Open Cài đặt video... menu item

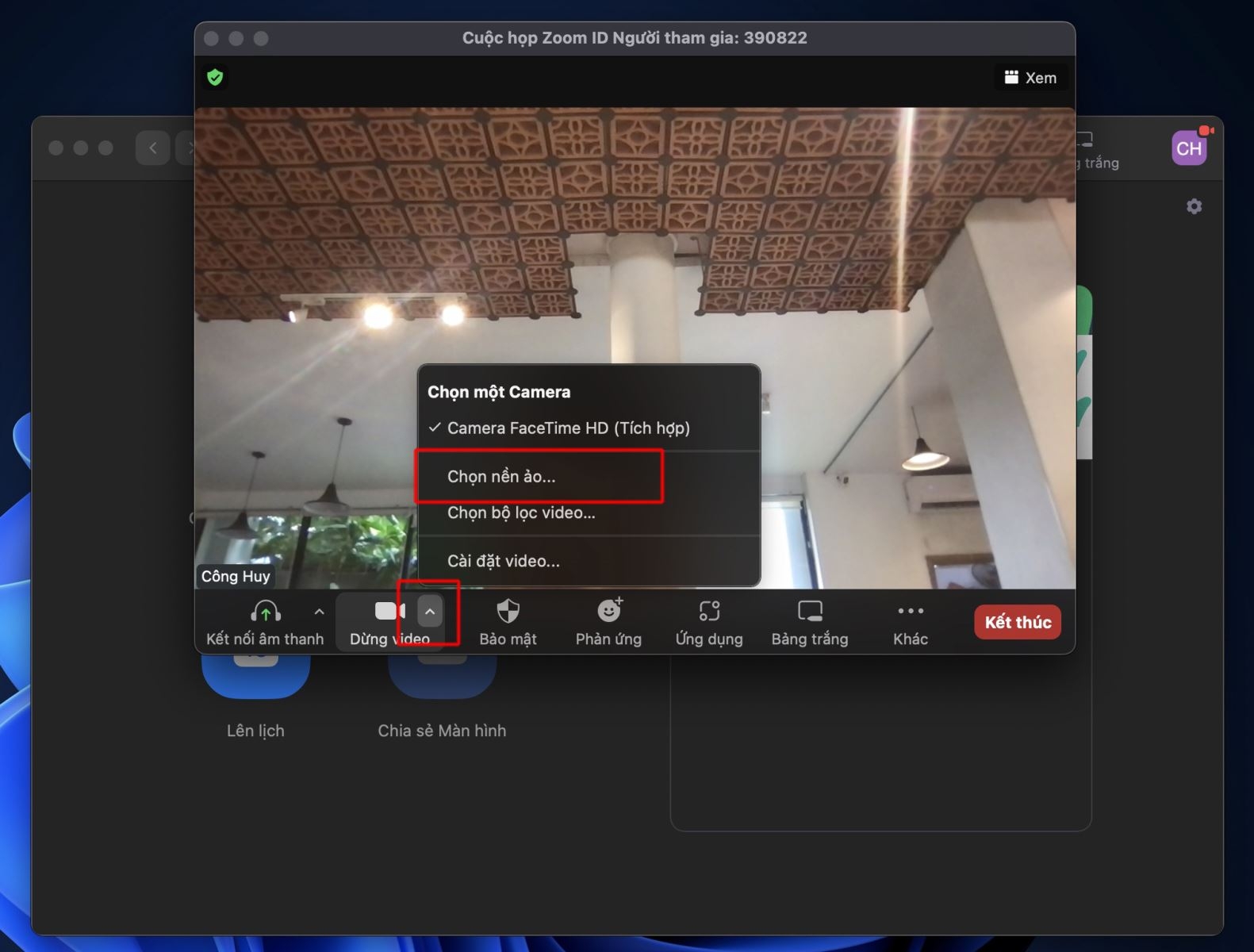point(589,562)
